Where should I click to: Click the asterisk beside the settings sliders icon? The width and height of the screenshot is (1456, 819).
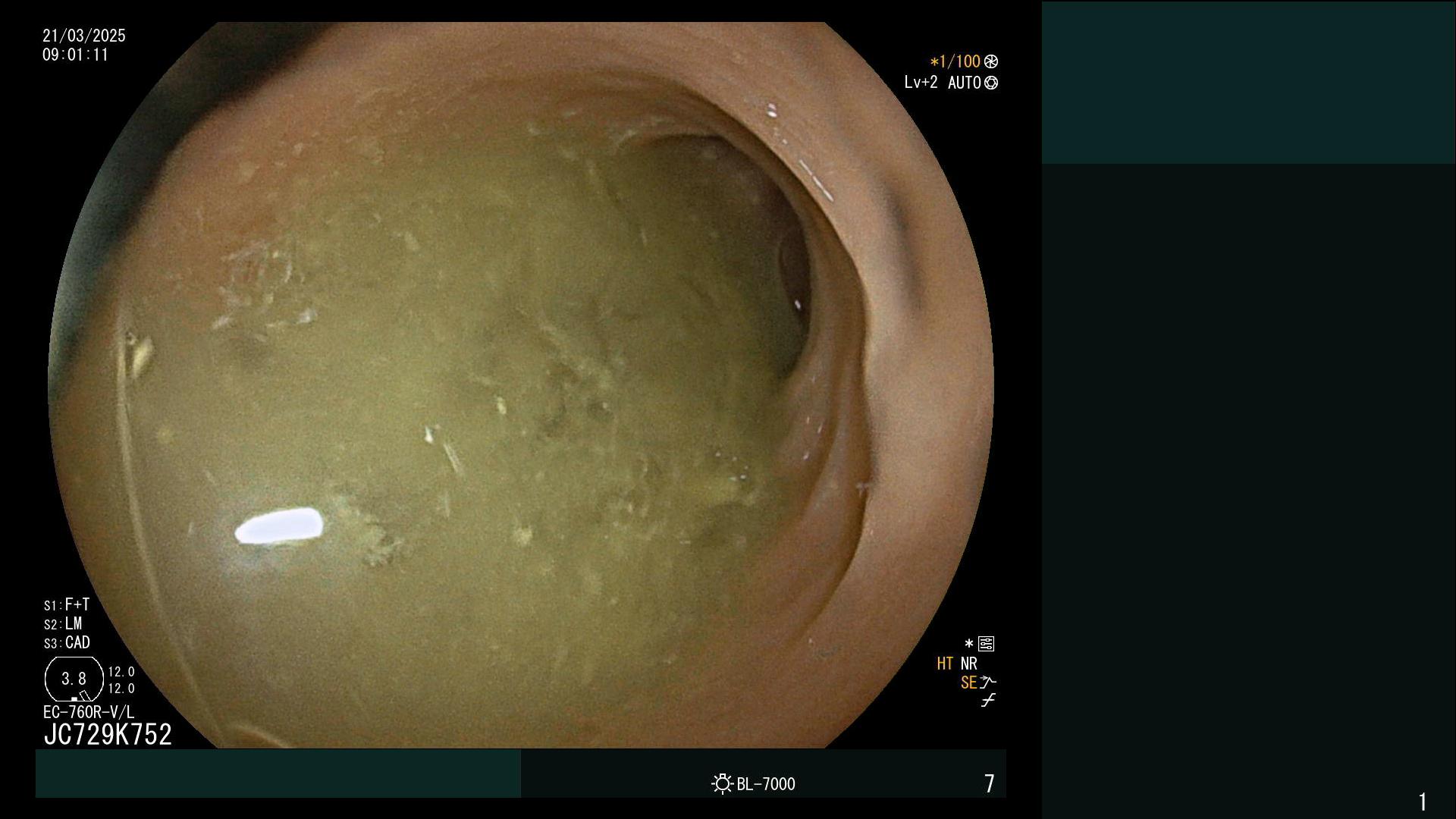coord(968,643)
